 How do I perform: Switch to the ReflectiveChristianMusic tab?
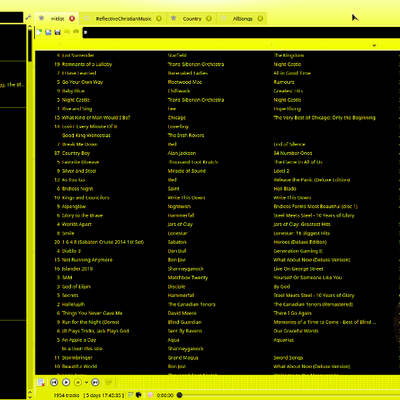124,19
